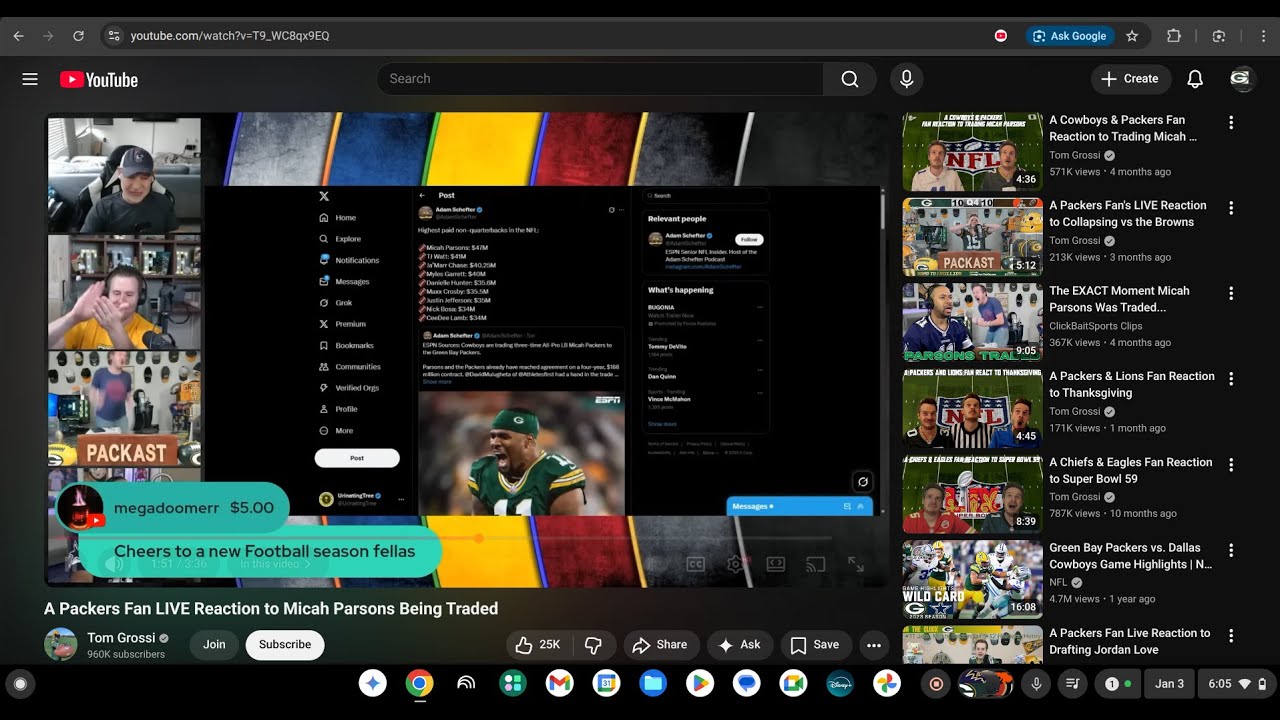This screenshot has width=1280, height=720.
Task: Switch player to theater mode
Action: click(x=775, y=564)
